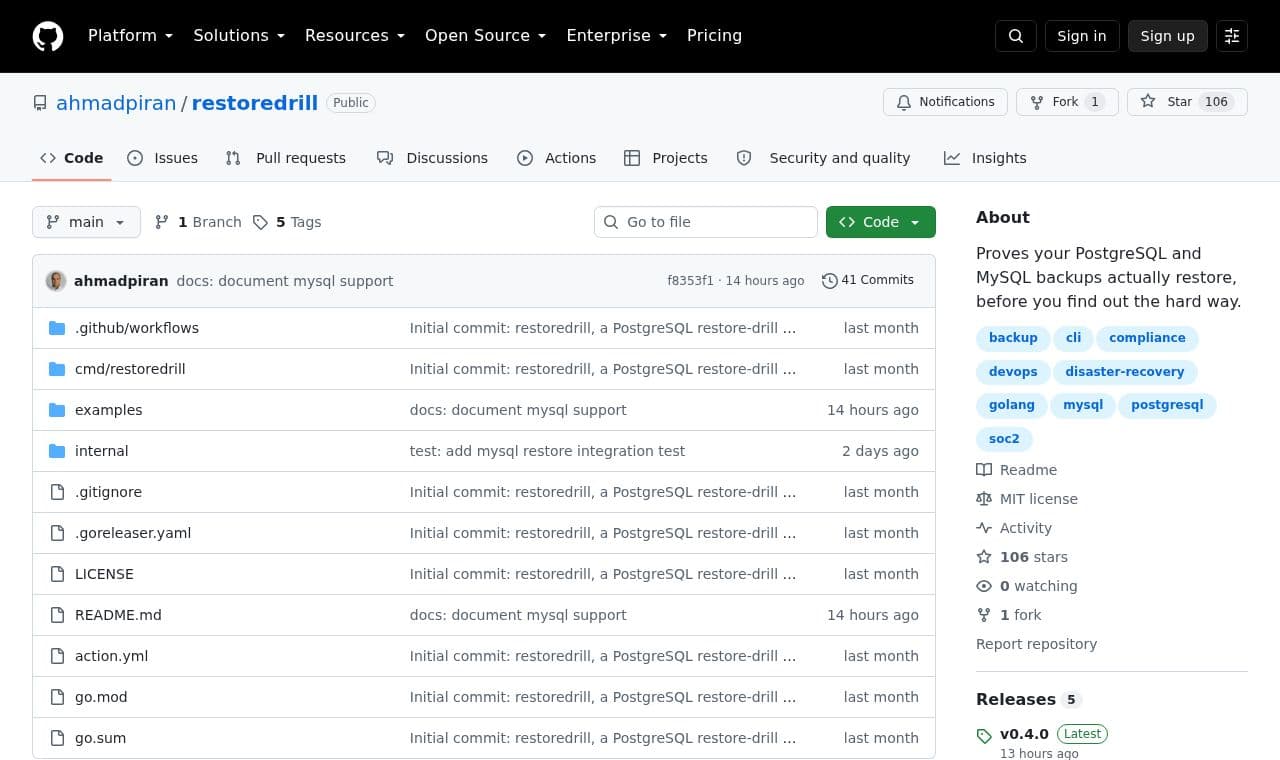Focus the Go to file search field
The width and height of the screenshot is (1280, 760).
pos(706,222)
